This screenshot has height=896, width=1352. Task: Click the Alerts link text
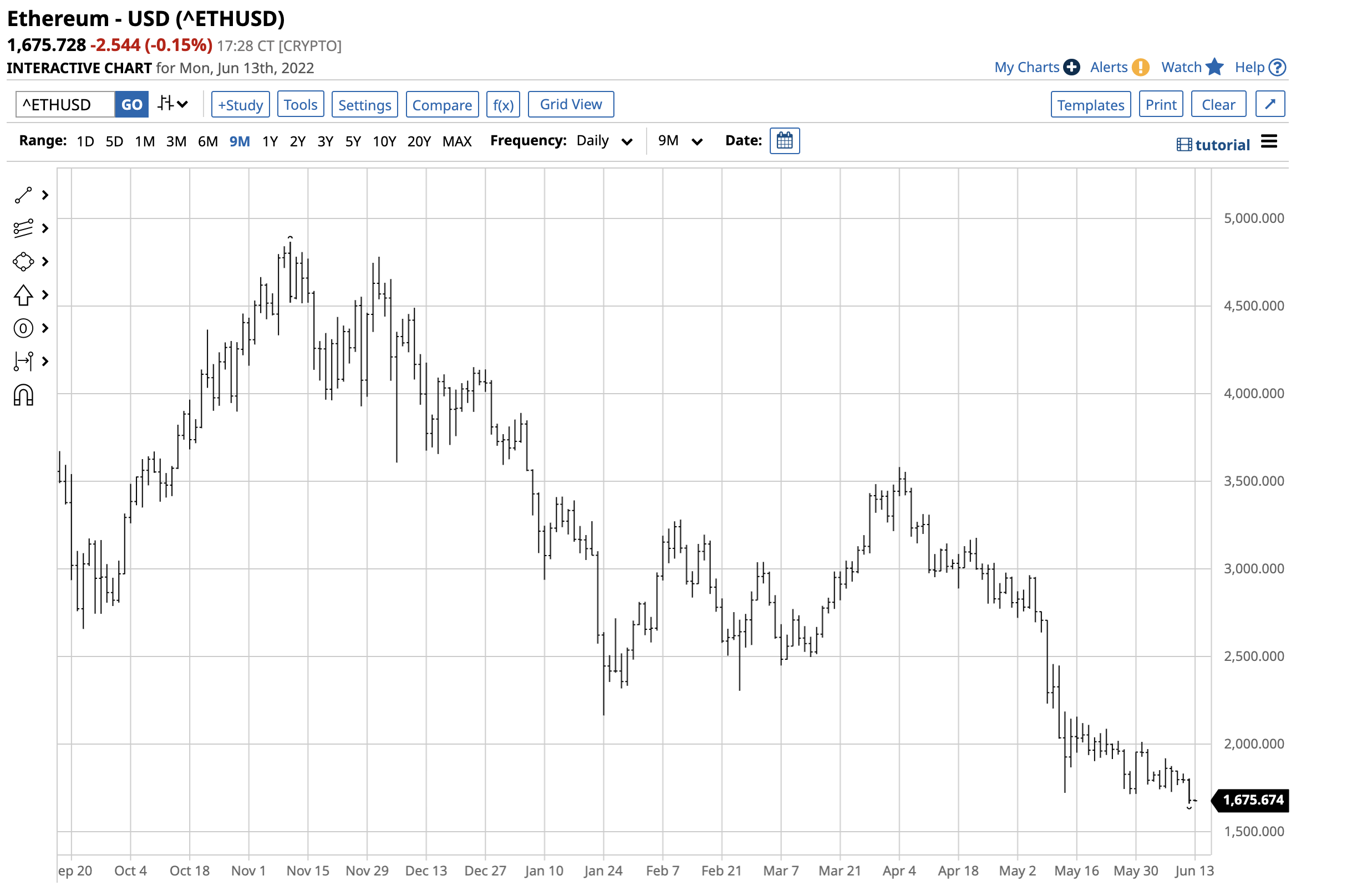[1109, 68]
